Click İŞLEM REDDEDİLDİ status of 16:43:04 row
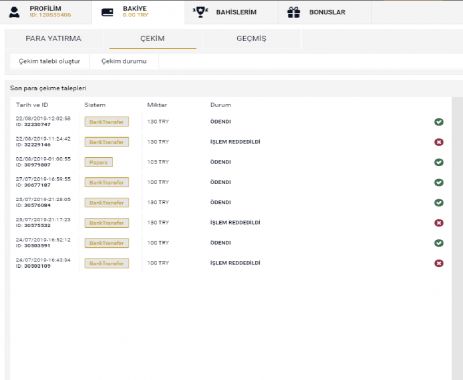 pyautogui.click(x=235, y=263)
